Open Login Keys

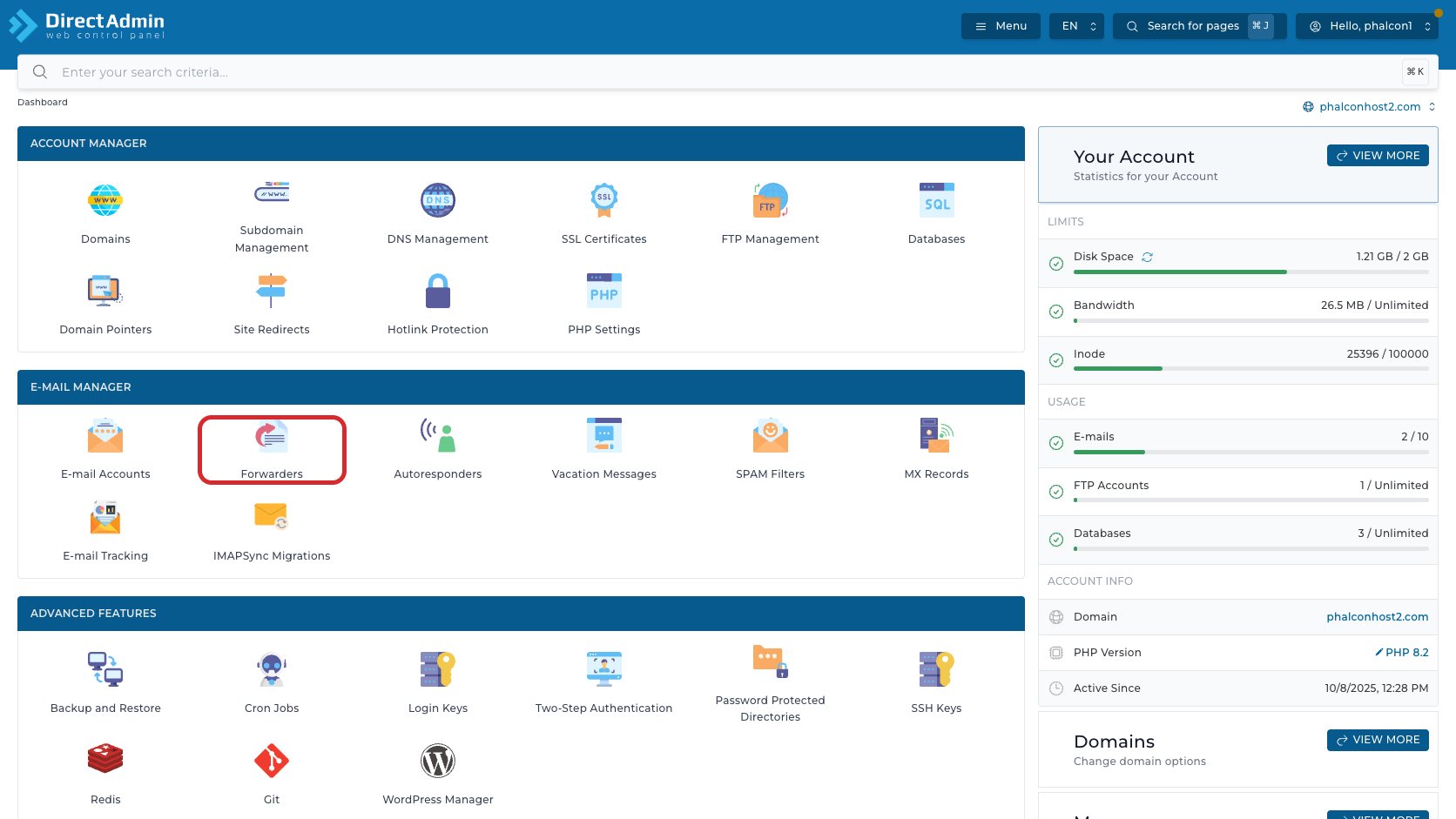point(438,684)
